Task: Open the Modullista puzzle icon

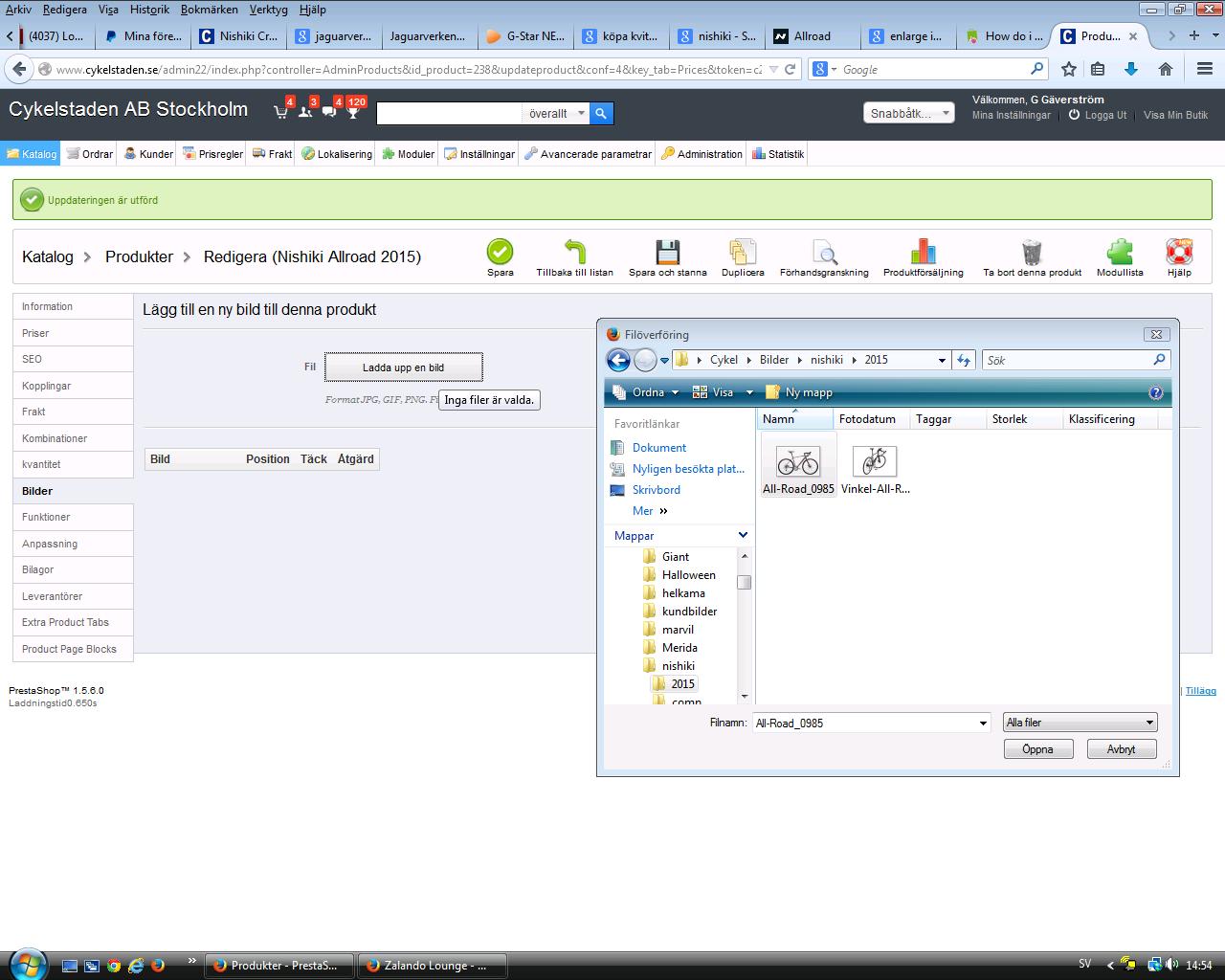Action: tap(1120, 252)
